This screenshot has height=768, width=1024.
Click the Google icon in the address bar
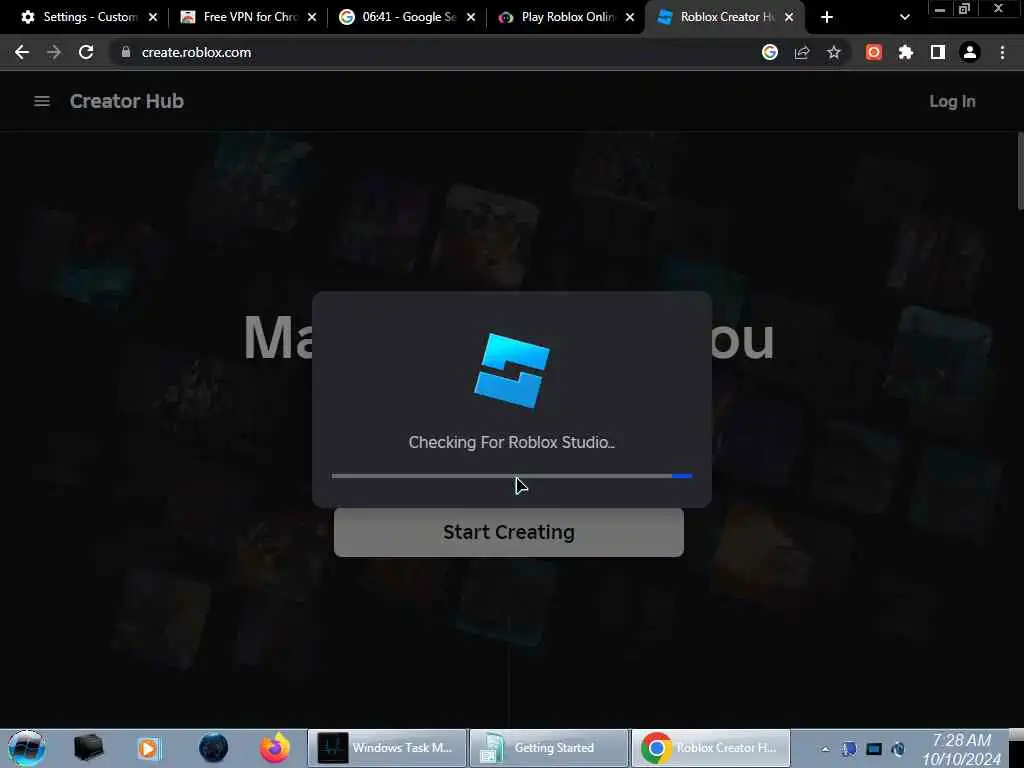tap(770, 52)
